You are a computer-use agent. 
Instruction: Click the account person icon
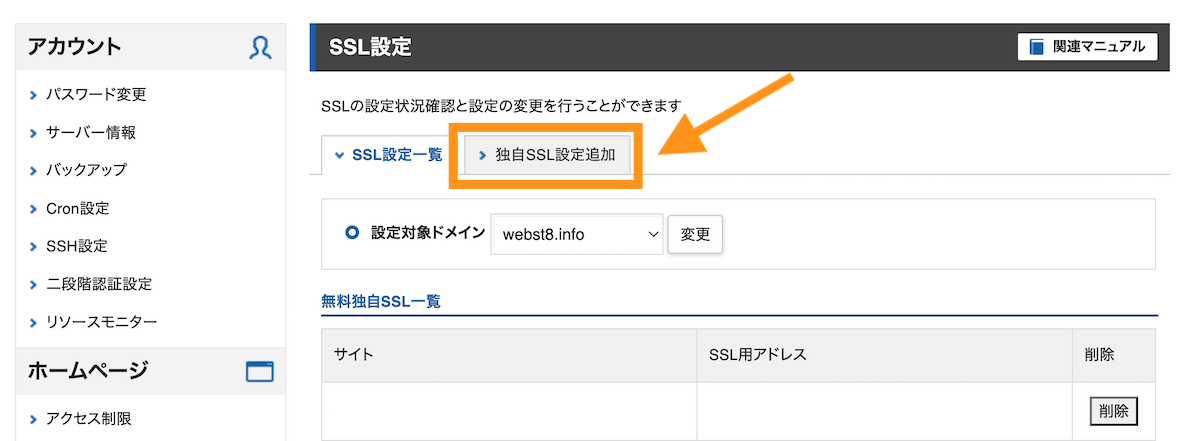click(x=260, y=47)
